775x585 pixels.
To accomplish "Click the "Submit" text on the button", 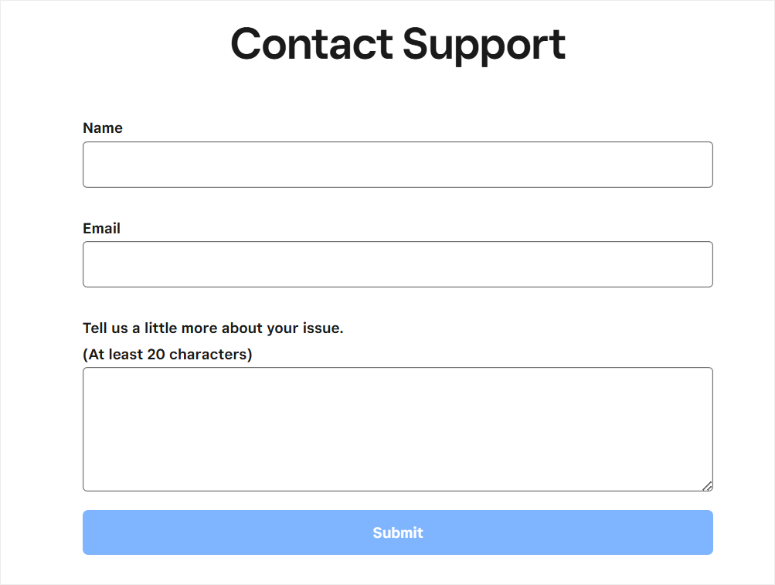I will [398, 533].
